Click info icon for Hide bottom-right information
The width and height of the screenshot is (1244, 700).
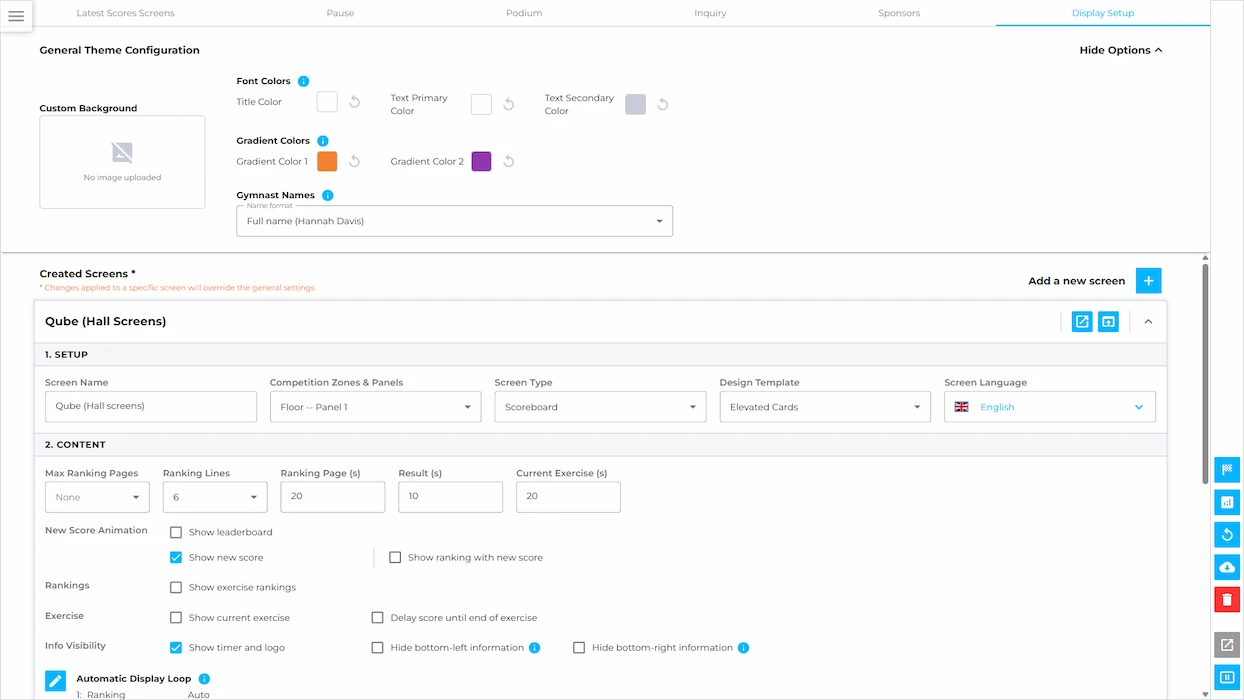click(744, 648)
